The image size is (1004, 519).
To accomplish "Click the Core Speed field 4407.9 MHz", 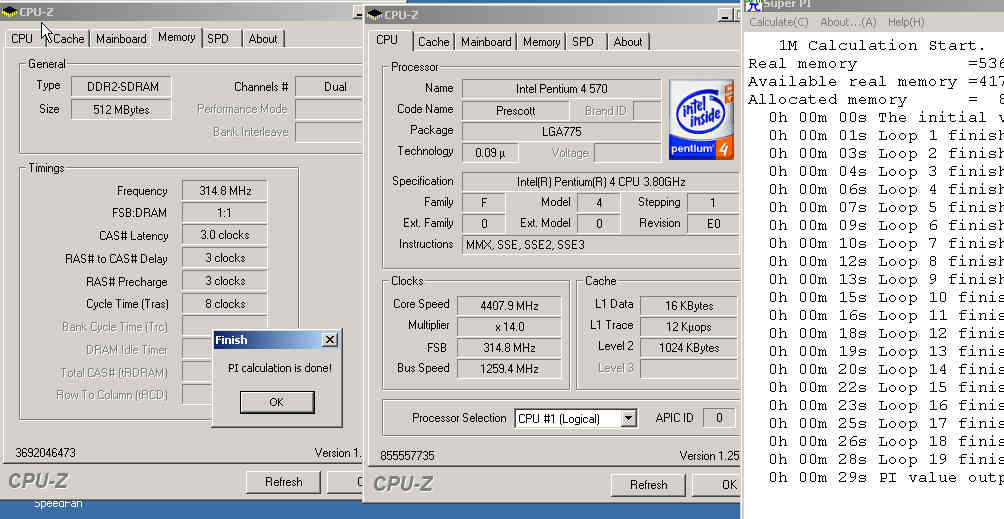I will [510, 306].
